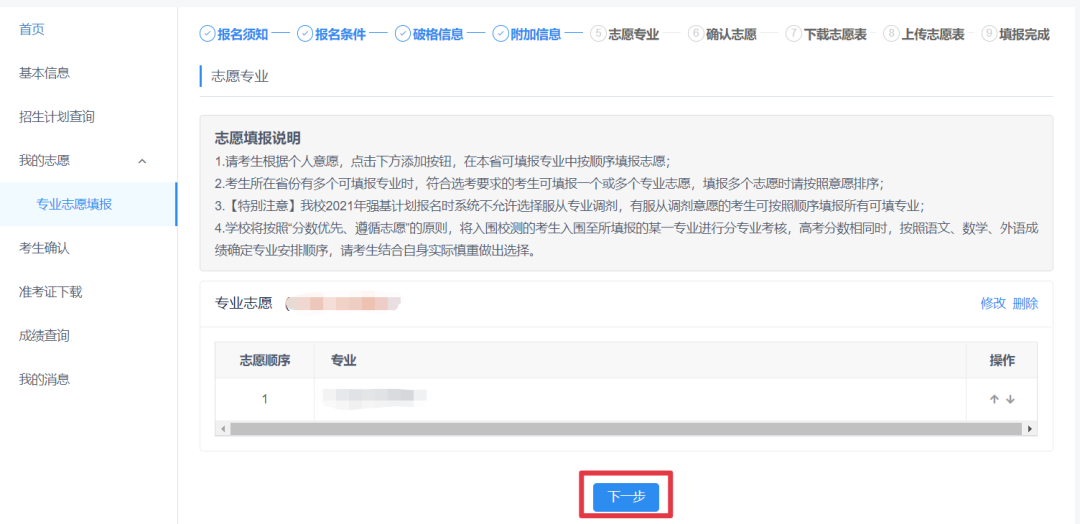Click the 报名条件 step label

point(341,34)
